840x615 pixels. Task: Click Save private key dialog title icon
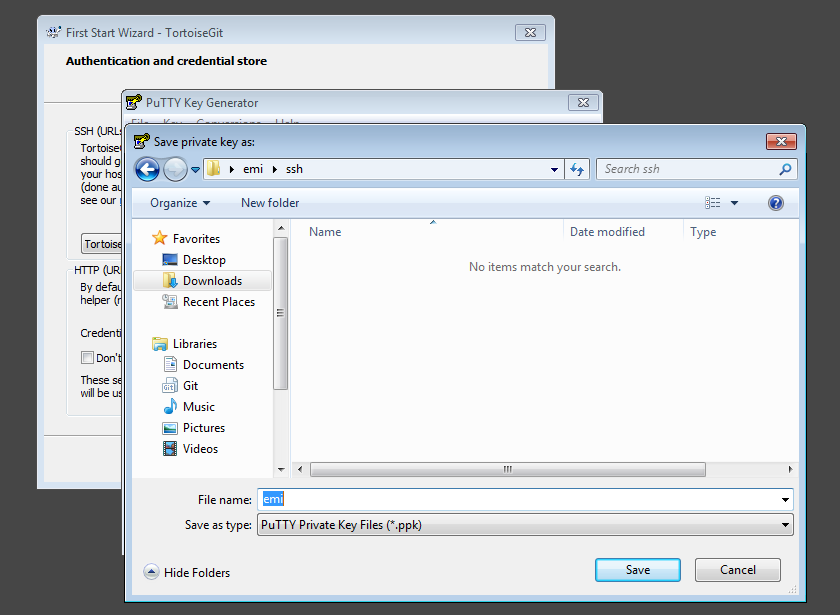141,141
